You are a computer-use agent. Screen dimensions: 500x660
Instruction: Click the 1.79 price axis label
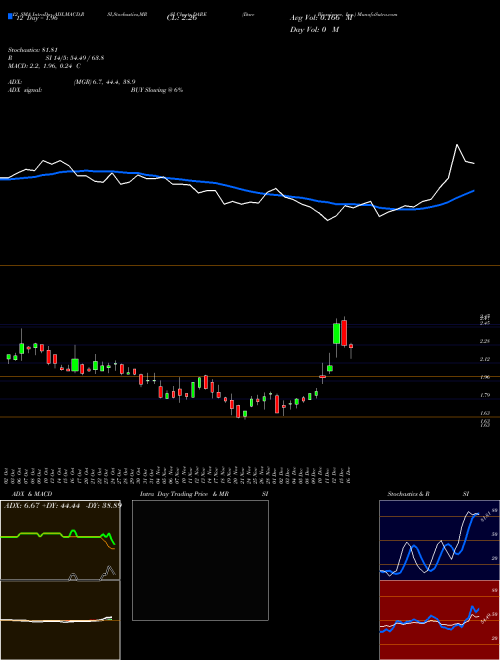tap(485, 395)
